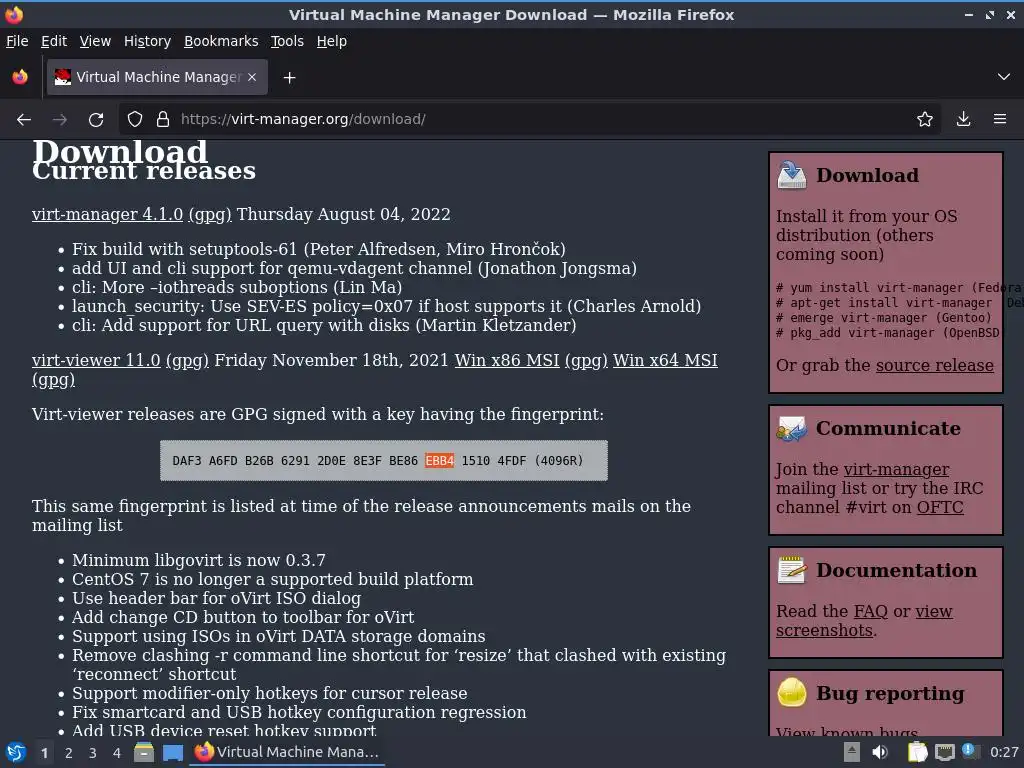
Task: Open gpg signature for virt-manager 4.1.0
Action: pos(210,215)
